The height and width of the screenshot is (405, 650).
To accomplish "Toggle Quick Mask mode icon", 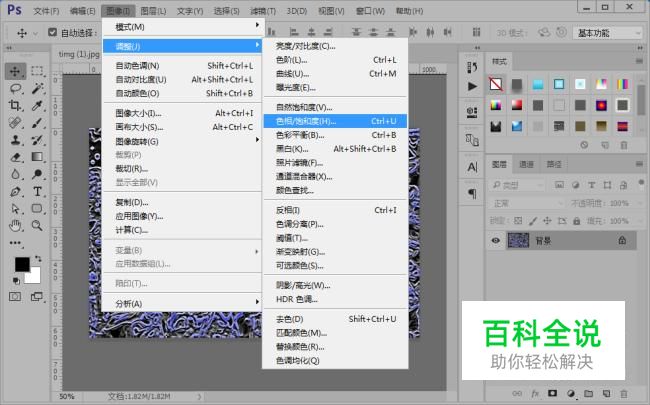I will 15,297.
